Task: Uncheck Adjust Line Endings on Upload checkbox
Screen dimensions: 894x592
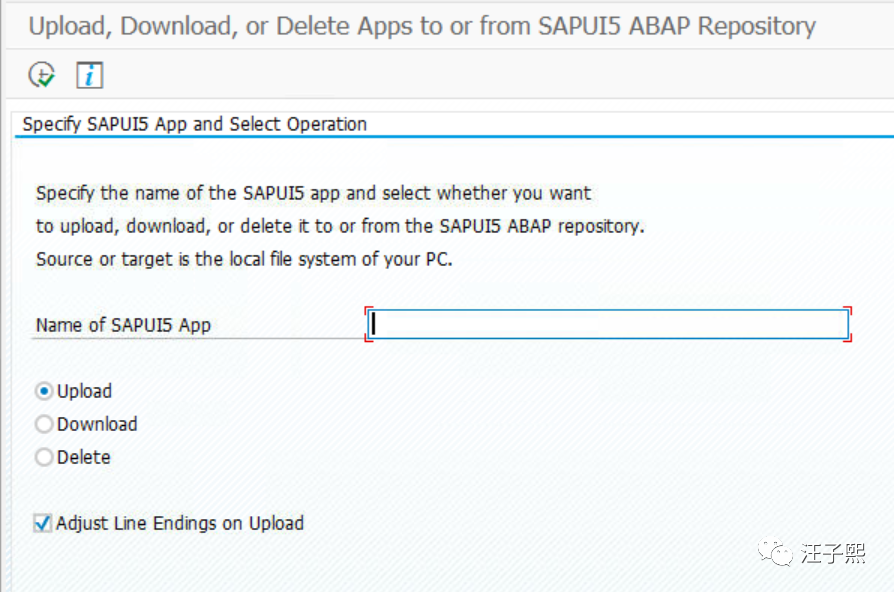Action: [43, 523]
